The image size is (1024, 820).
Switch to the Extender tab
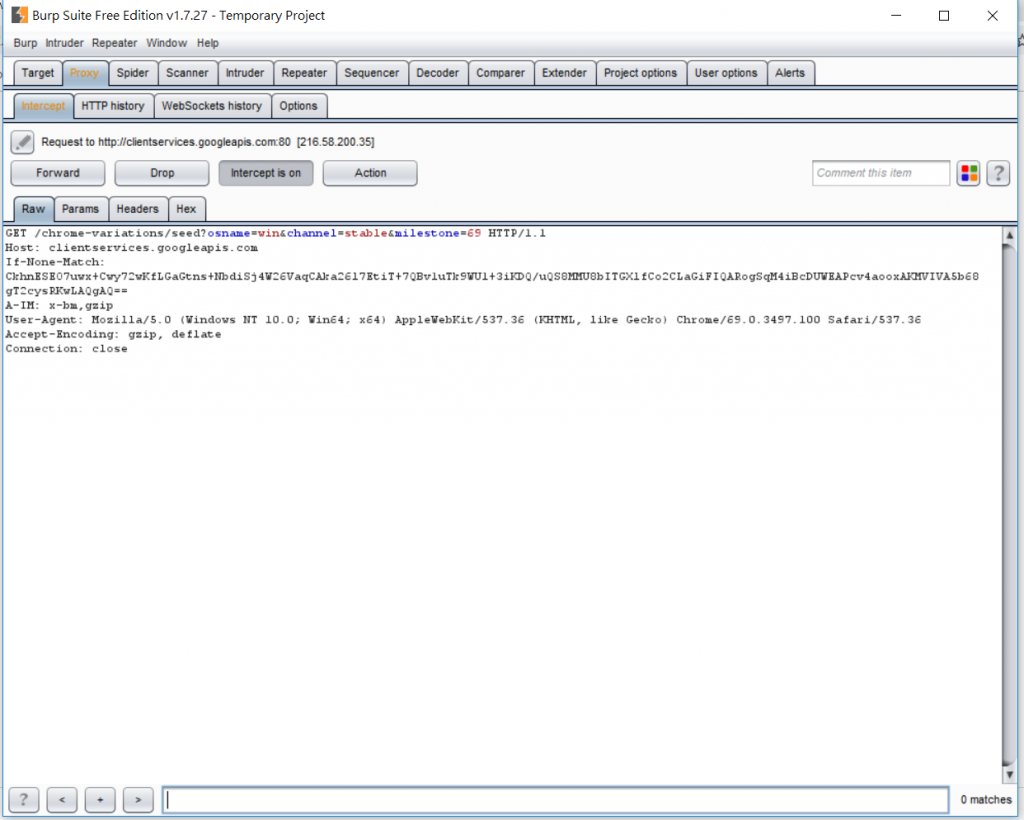564,73
